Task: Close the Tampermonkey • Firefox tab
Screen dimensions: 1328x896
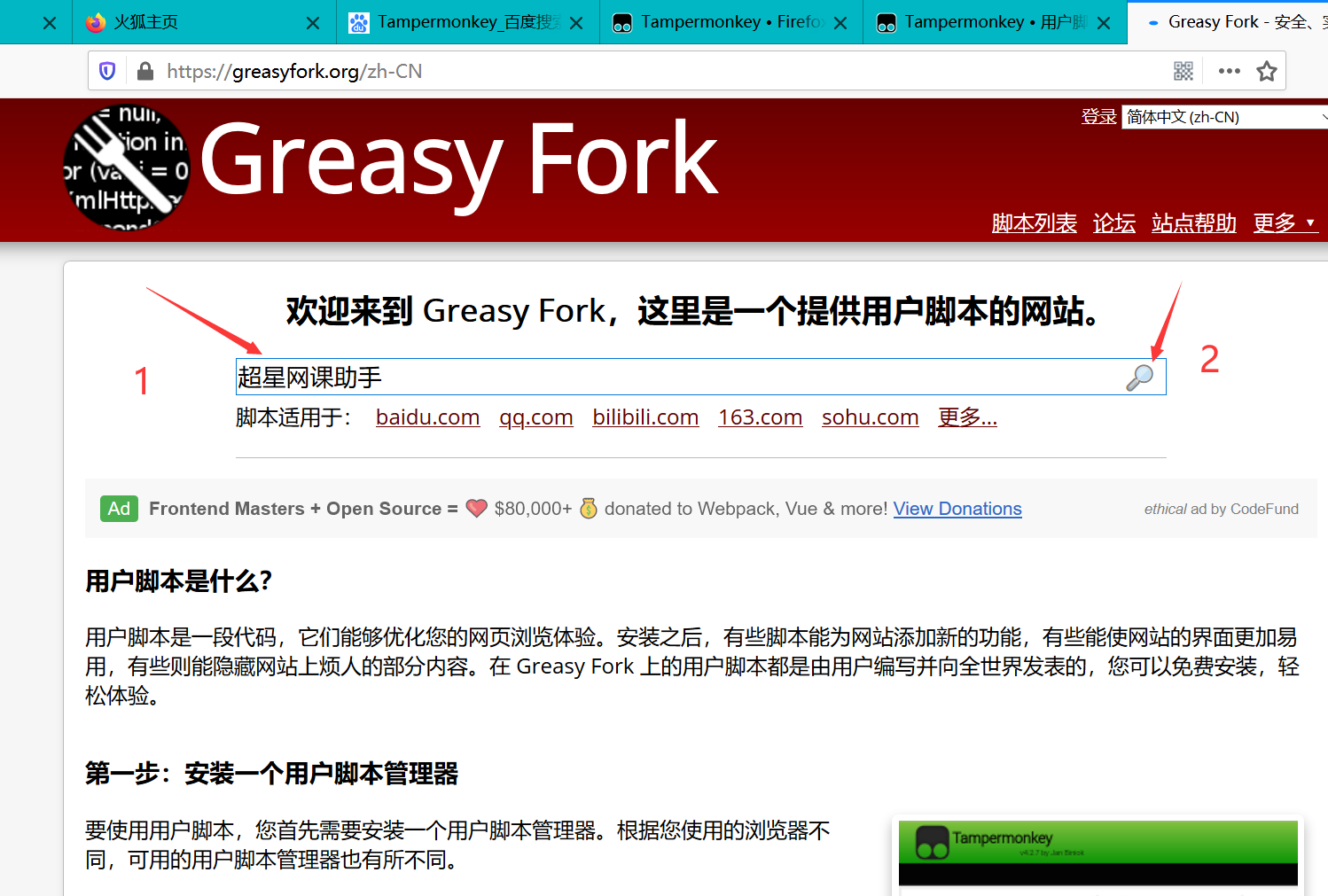Action: (x=840, y=23)
